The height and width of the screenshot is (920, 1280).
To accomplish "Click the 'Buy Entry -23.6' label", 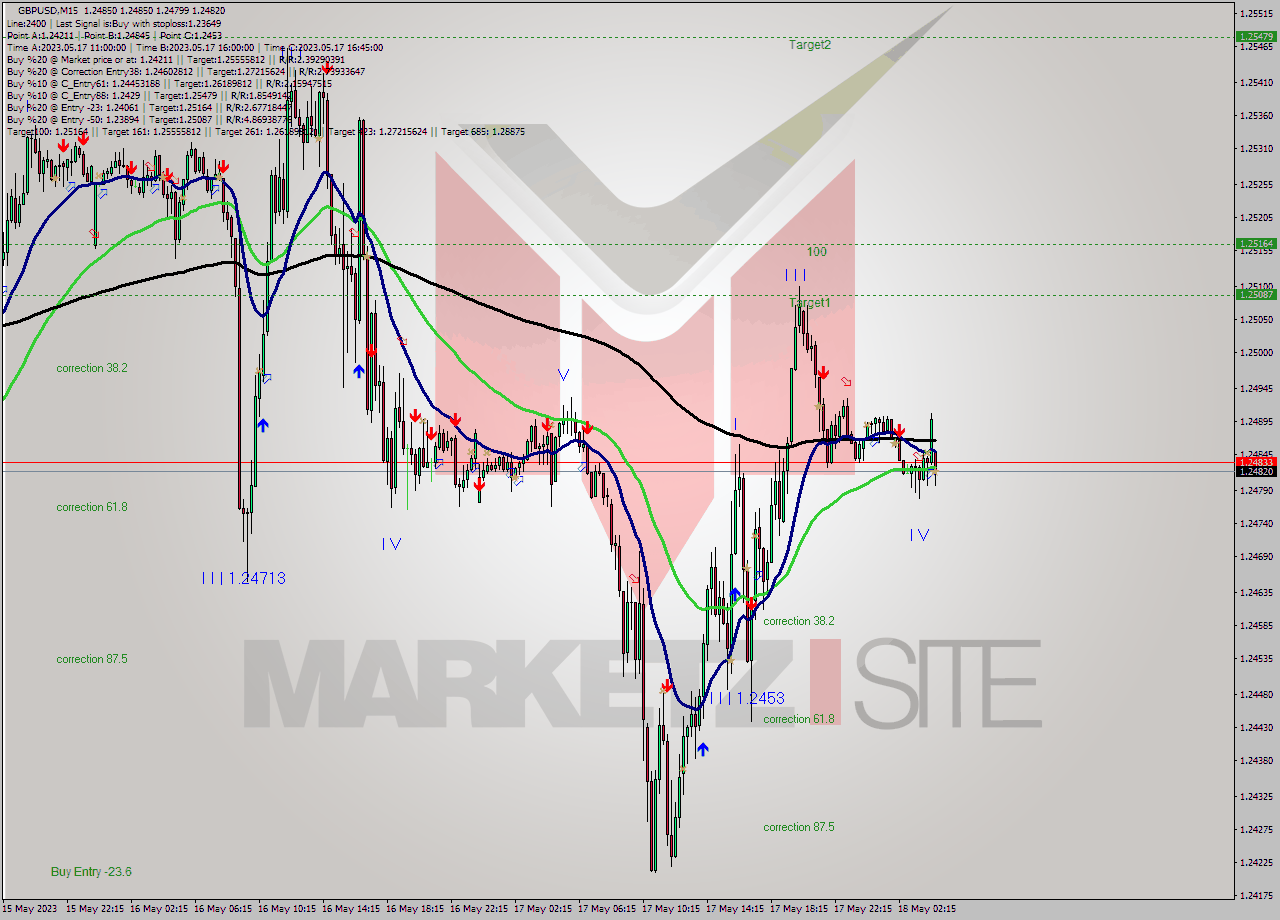I will click(x=91, y=872).
